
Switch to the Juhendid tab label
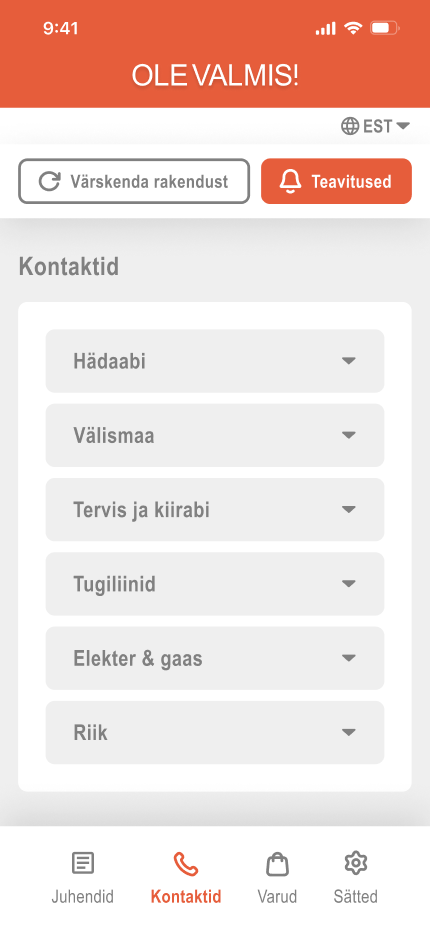pyautogui.click(x=83, y=896)
